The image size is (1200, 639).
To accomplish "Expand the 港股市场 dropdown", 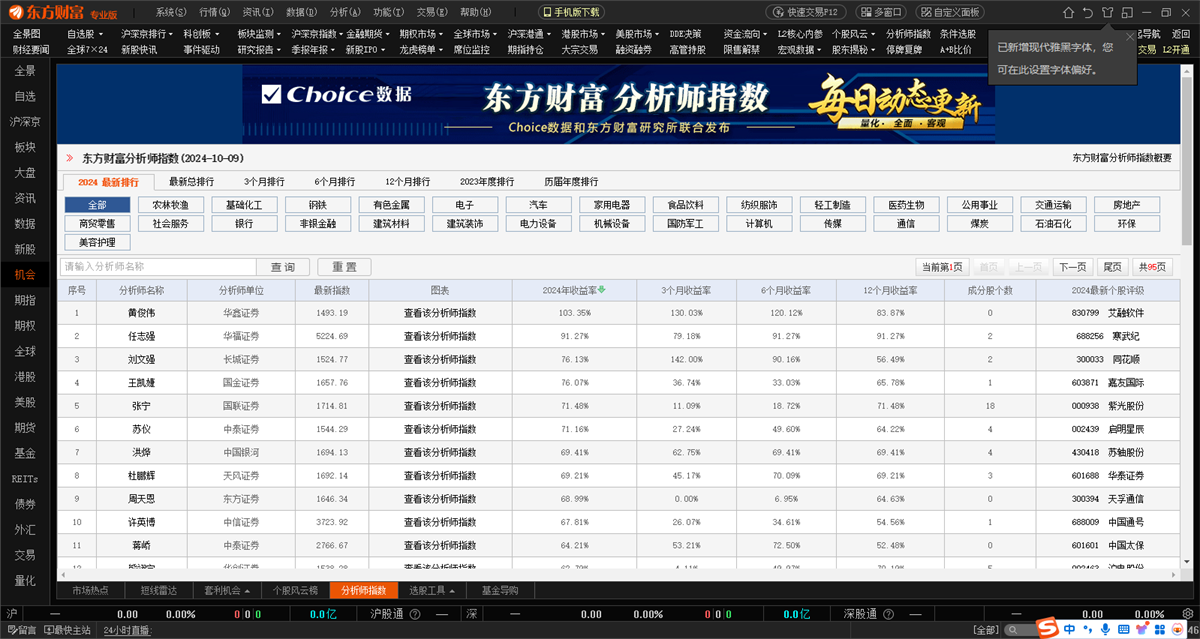I will pyautogui.click(x=603, y=33).
